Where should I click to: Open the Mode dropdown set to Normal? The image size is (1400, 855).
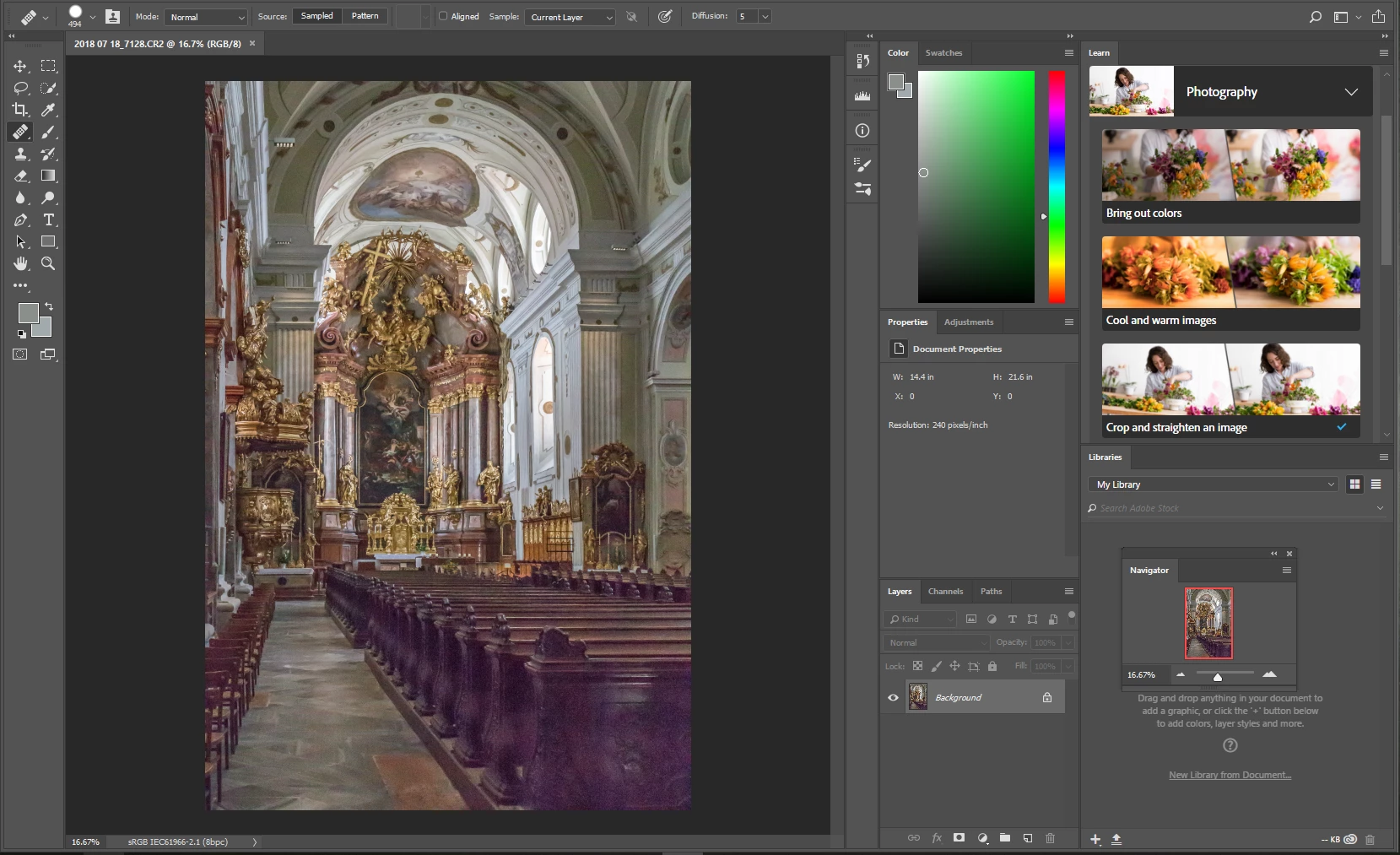coord(207,17)
